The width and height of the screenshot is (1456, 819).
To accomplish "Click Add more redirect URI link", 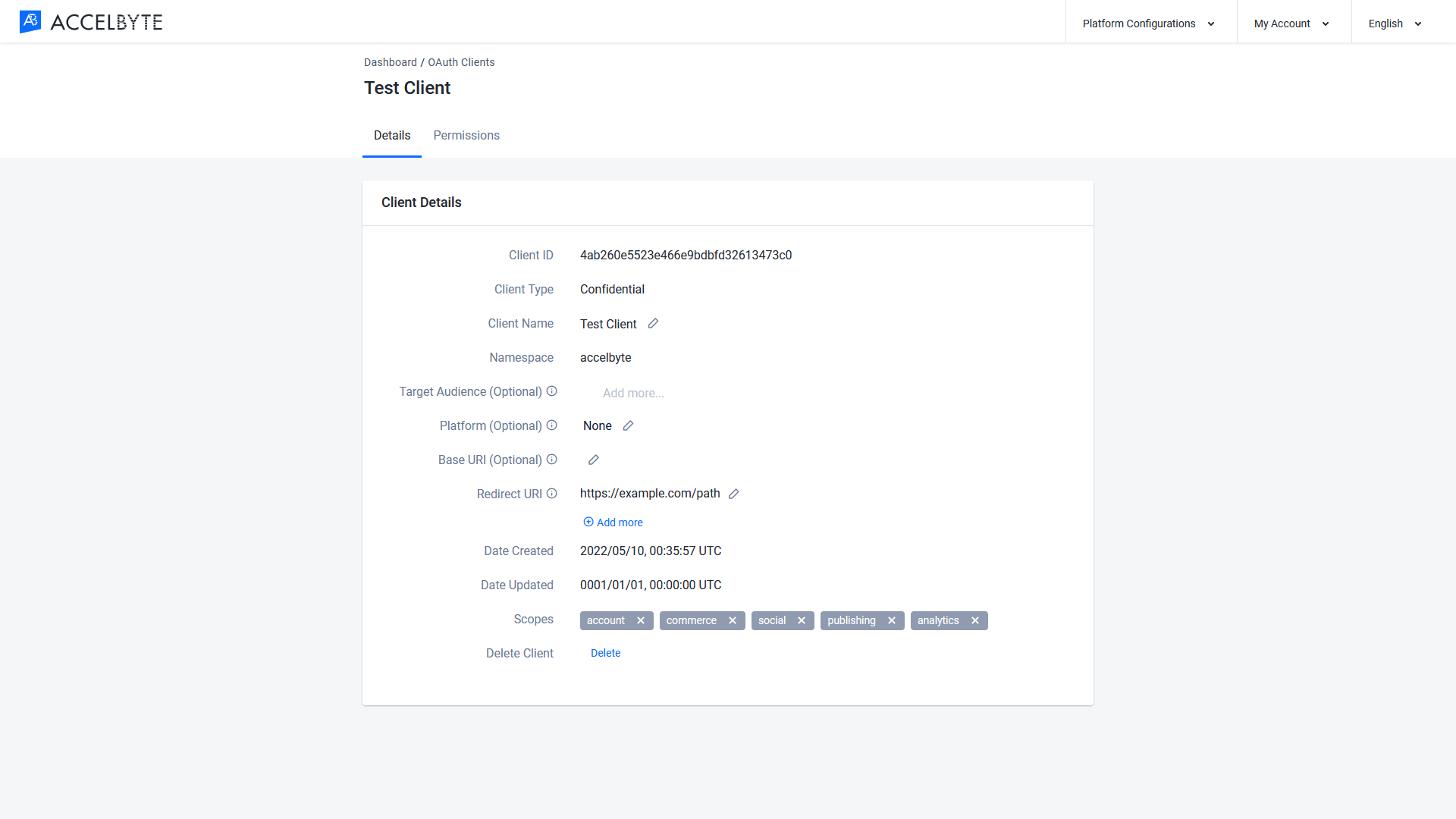I will tap(613, 522).
